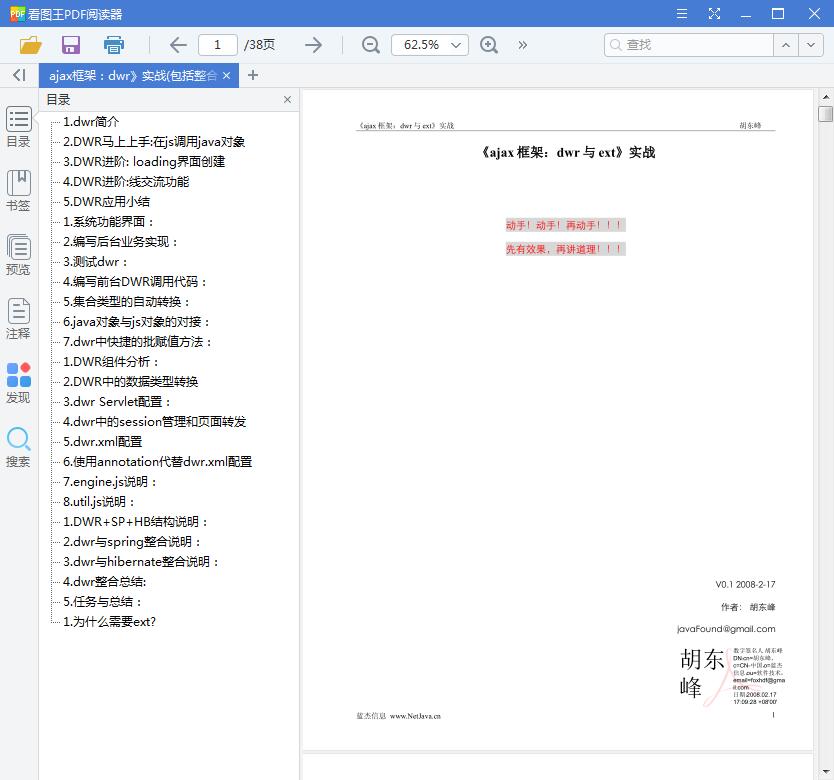Jump to 4.DWR进阶:线交流功能
This screenshot has width=834, height=780.
(x=126, y=182)
